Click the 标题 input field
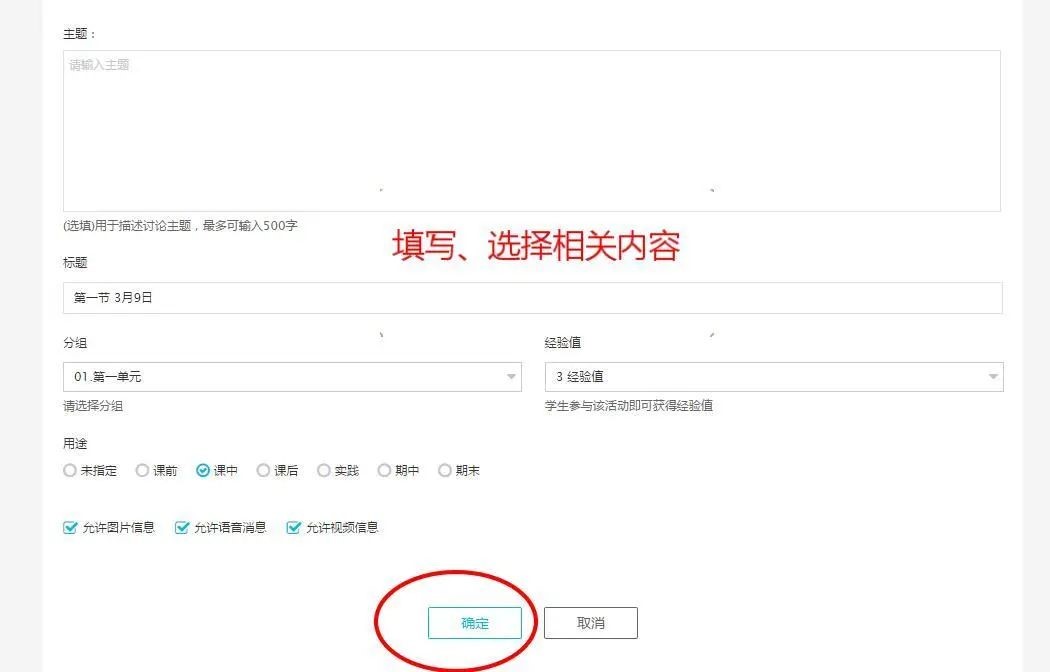The image size is (1050, 672). point(531,298)
